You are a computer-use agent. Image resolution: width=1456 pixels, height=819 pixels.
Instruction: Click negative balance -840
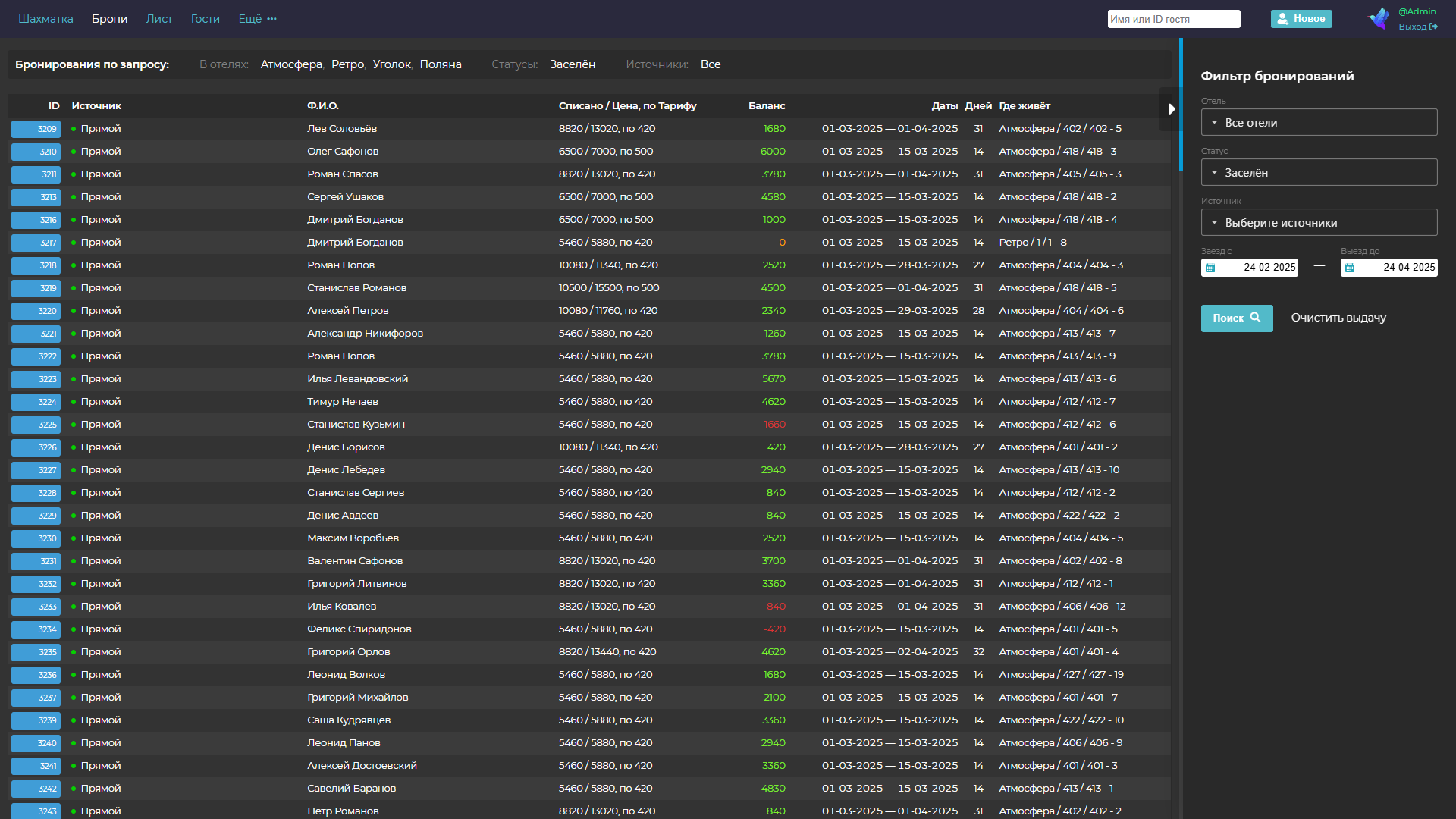point(774,607)
